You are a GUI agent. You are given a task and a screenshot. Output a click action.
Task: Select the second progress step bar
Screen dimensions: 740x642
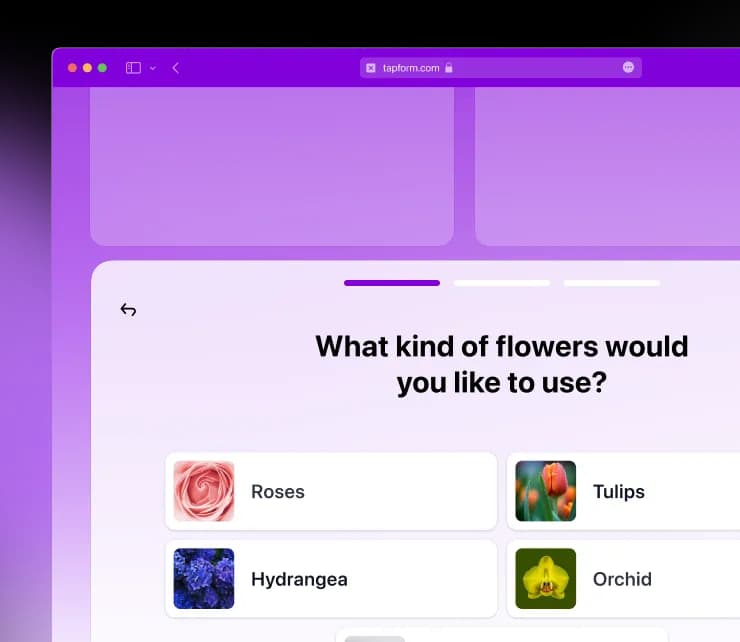coord(502,283)
